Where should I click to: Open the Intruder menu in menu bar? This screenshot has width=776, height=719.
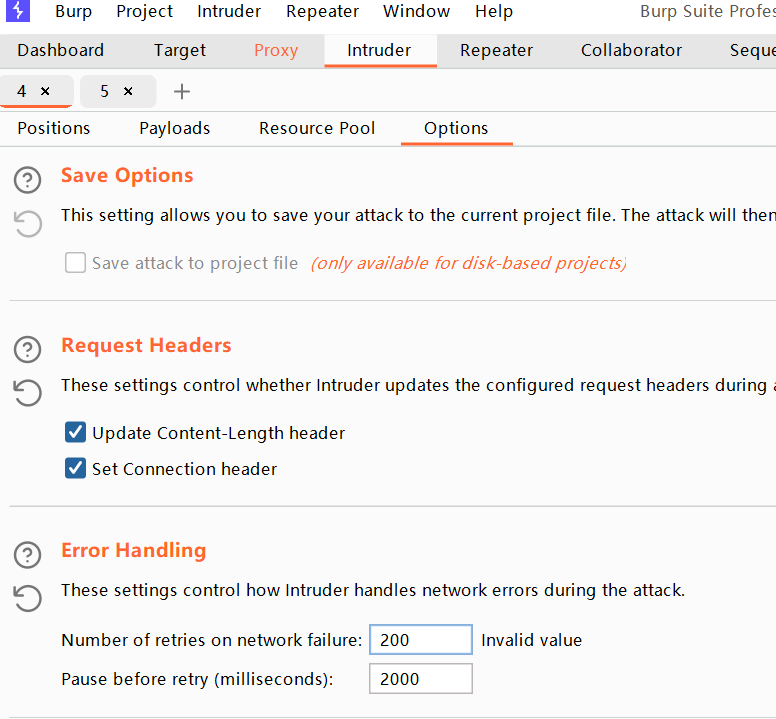click(x=229, y=11)
